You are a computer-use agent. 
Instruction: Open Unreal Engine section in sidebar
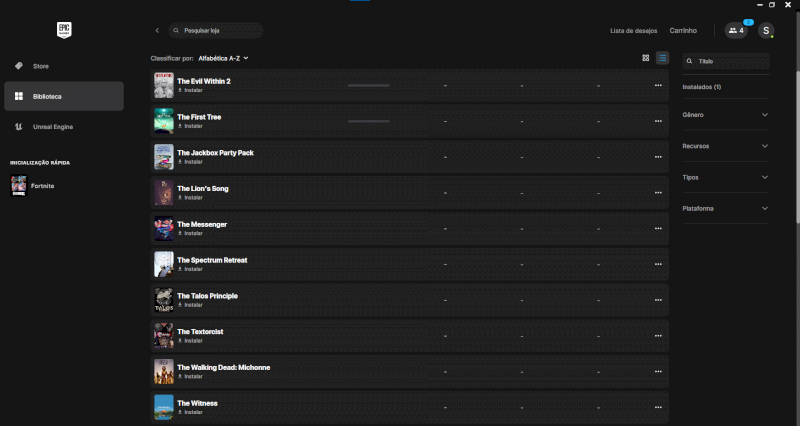[52, 127]
